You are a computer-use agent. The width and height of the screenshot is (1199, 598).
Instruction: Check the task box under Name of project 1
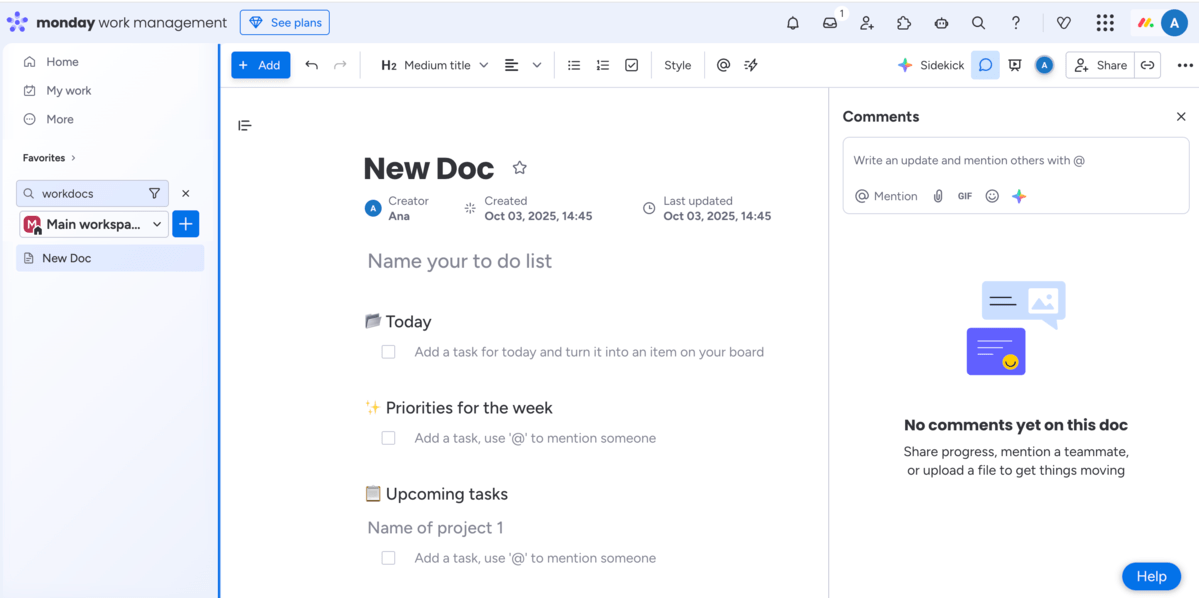click(388, 557)
